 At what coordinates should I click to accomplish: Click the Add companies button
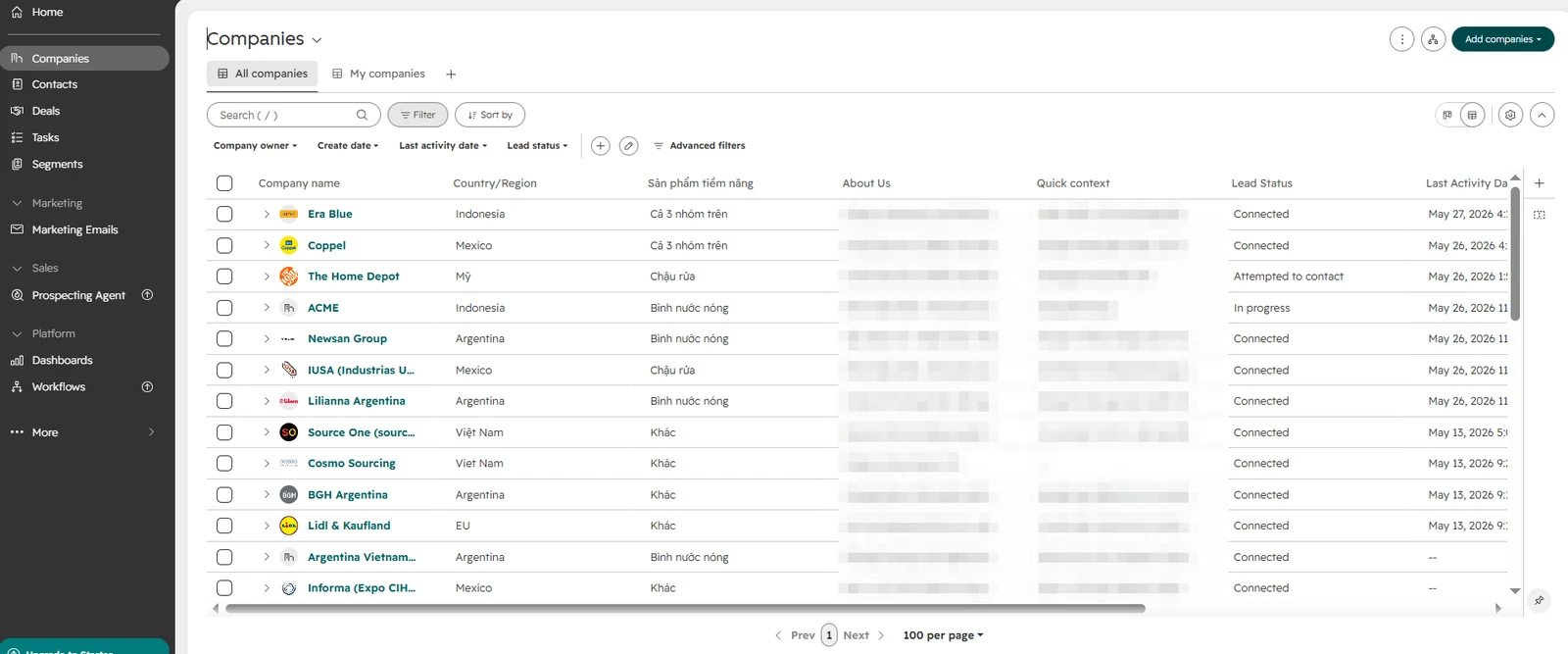[1502, 39]
